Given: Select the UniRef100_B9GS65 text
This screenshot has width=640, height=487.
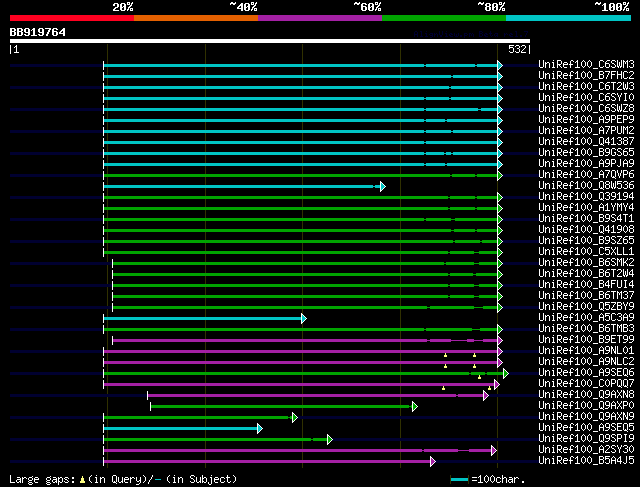Looking at the screenshot, I should pos(586,152).
